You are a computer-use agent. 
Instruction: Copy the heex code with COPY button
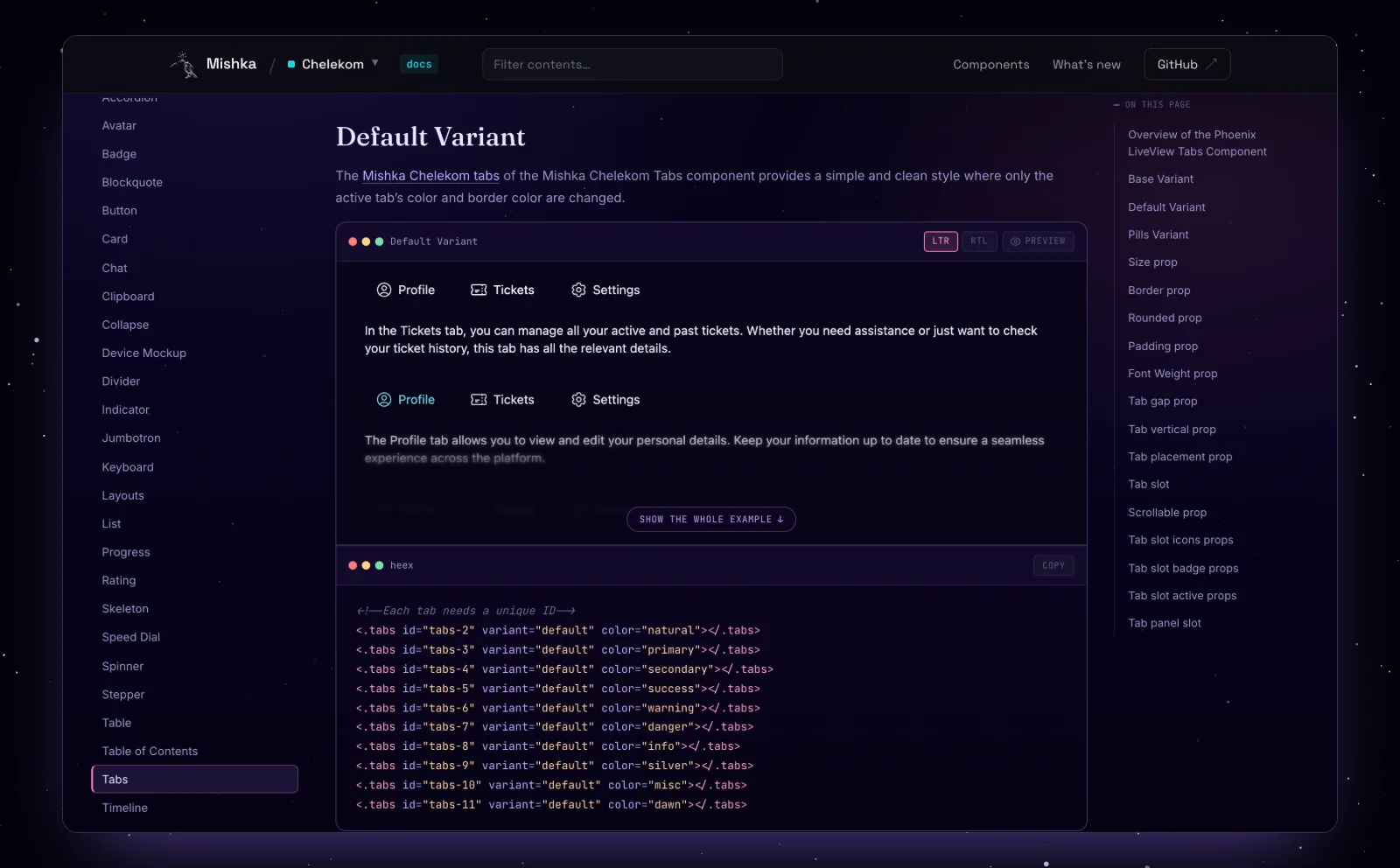tap(1053, 566)
